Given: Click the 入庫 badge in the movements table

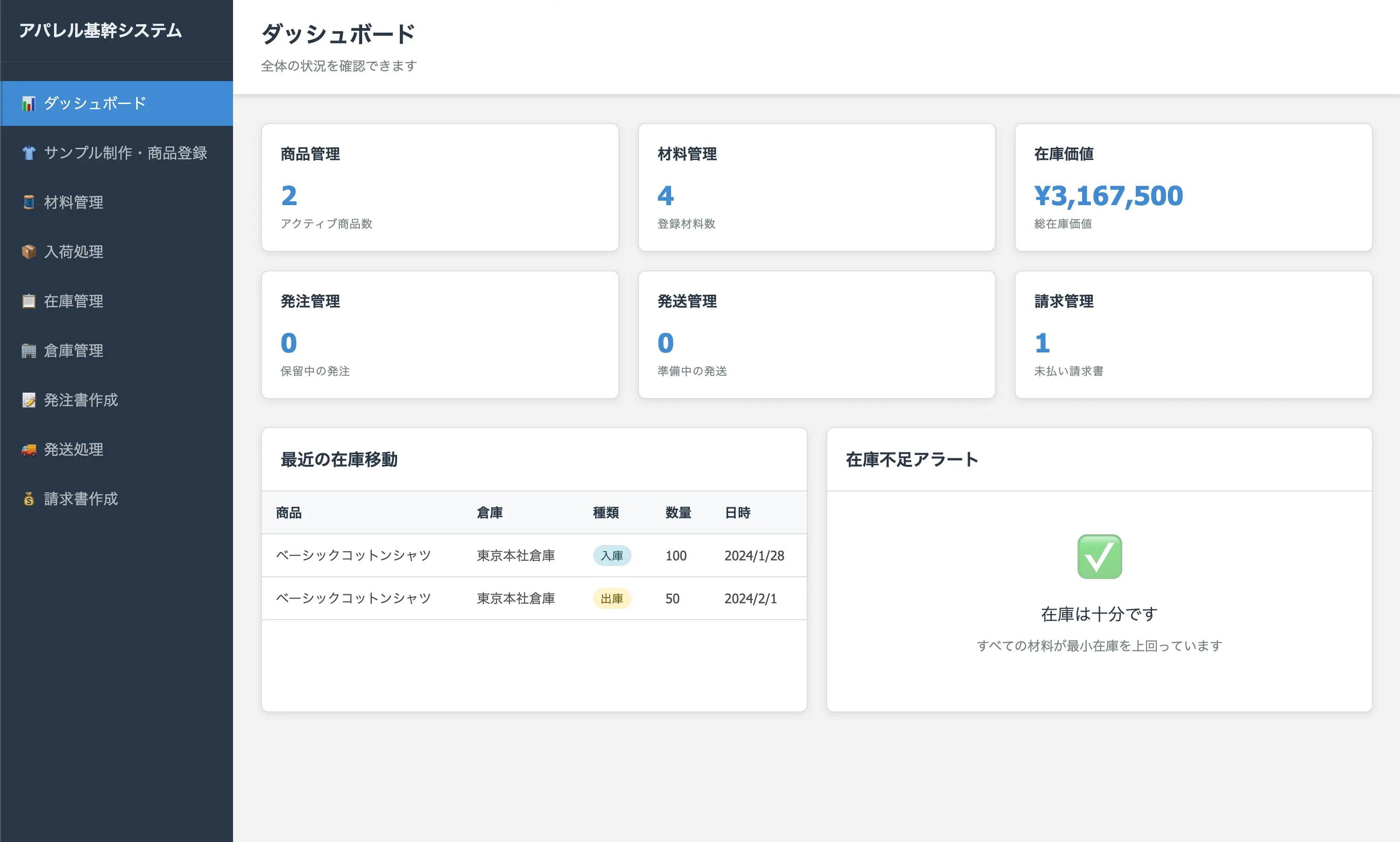Looking at the screenshot, I should pos(612,555).
